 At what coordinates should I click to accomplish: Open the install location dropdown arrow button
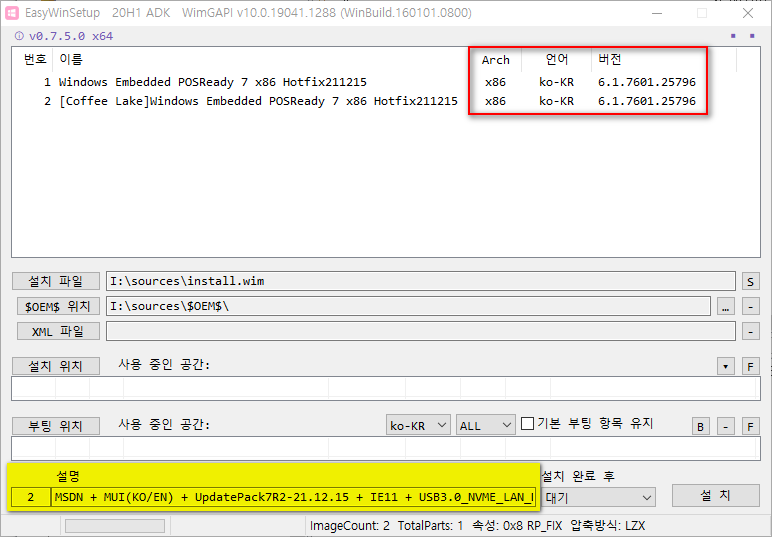725,366
